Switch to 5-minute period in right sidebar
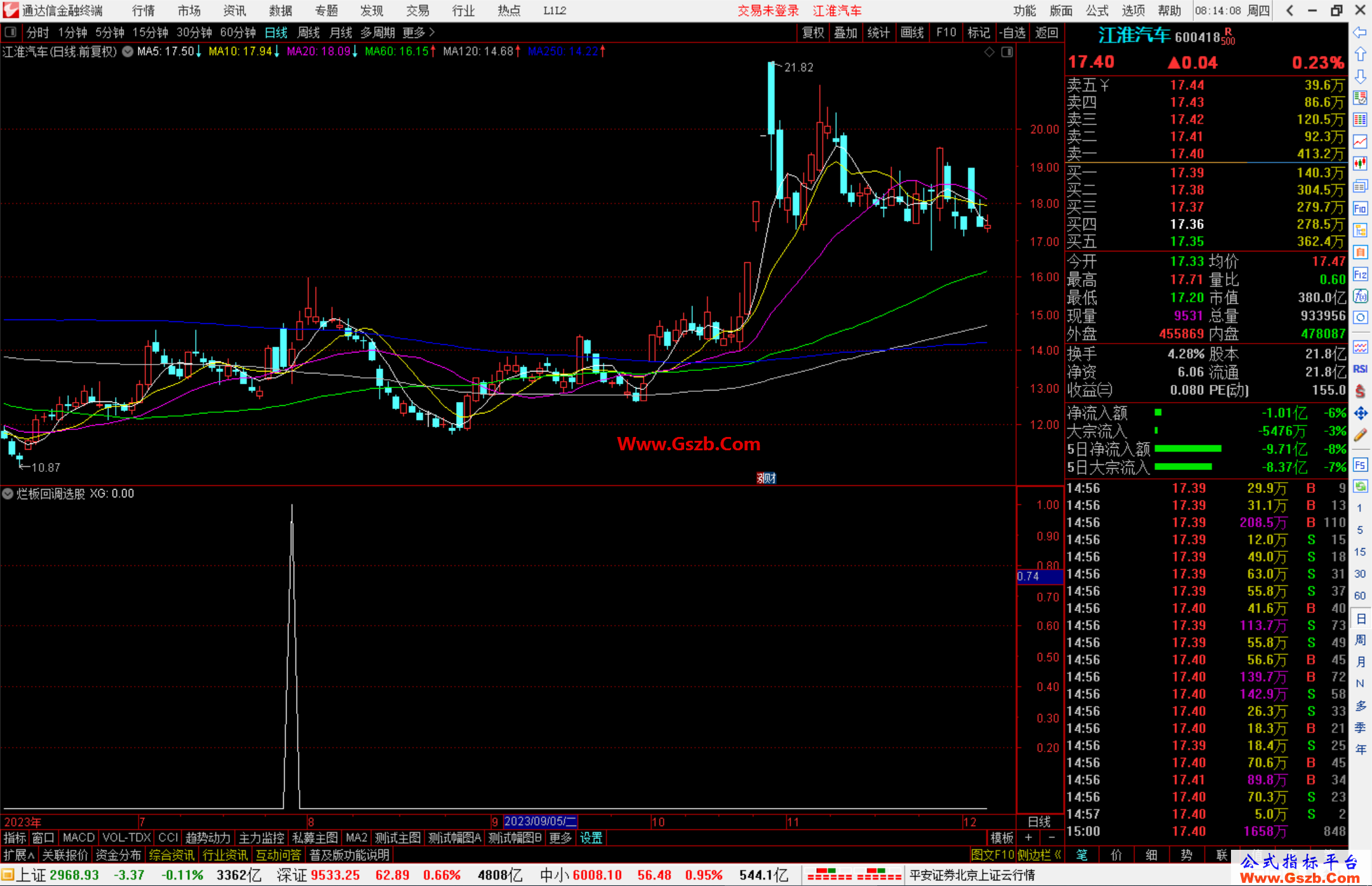The width and height of the screenshot is (1372, 886). click(1359, 530)
